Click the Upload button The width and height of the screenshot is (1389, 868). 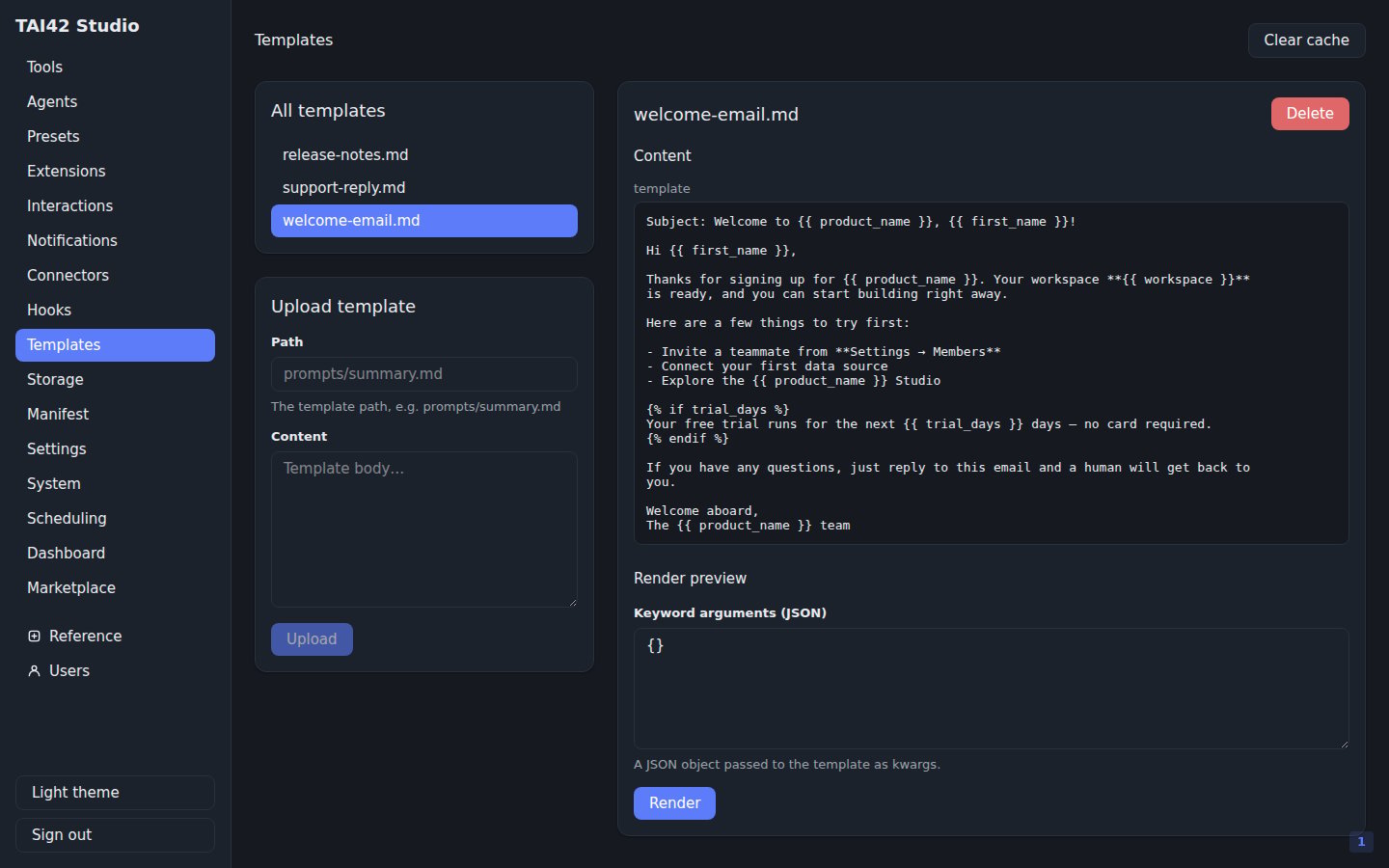coord(312,639)
